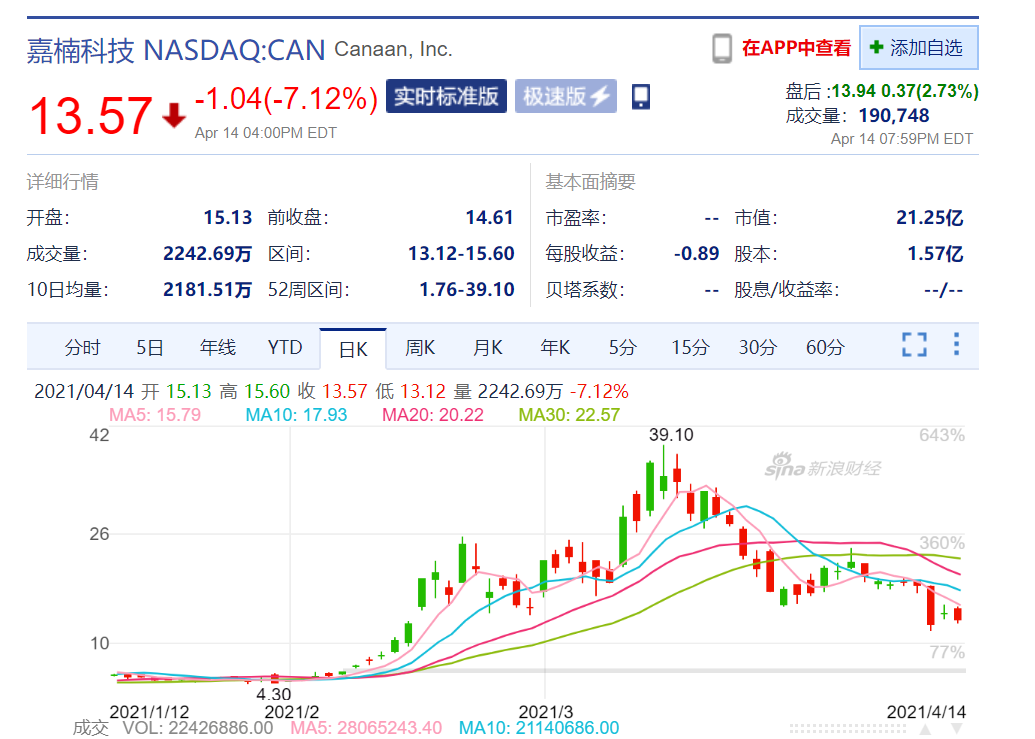
Task: Click the 嘉楠科技 NASDAQ:CAN title
Action: 176,51
